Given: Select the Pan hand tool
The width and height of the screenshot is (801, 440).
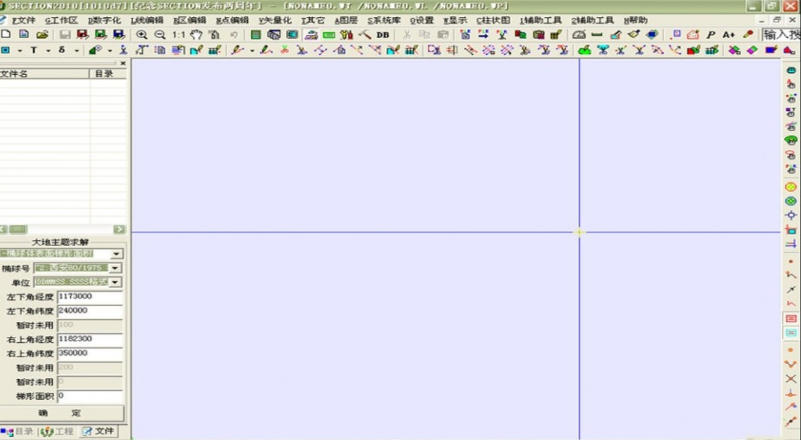Looking at the screenshot, I should point(197,34).
